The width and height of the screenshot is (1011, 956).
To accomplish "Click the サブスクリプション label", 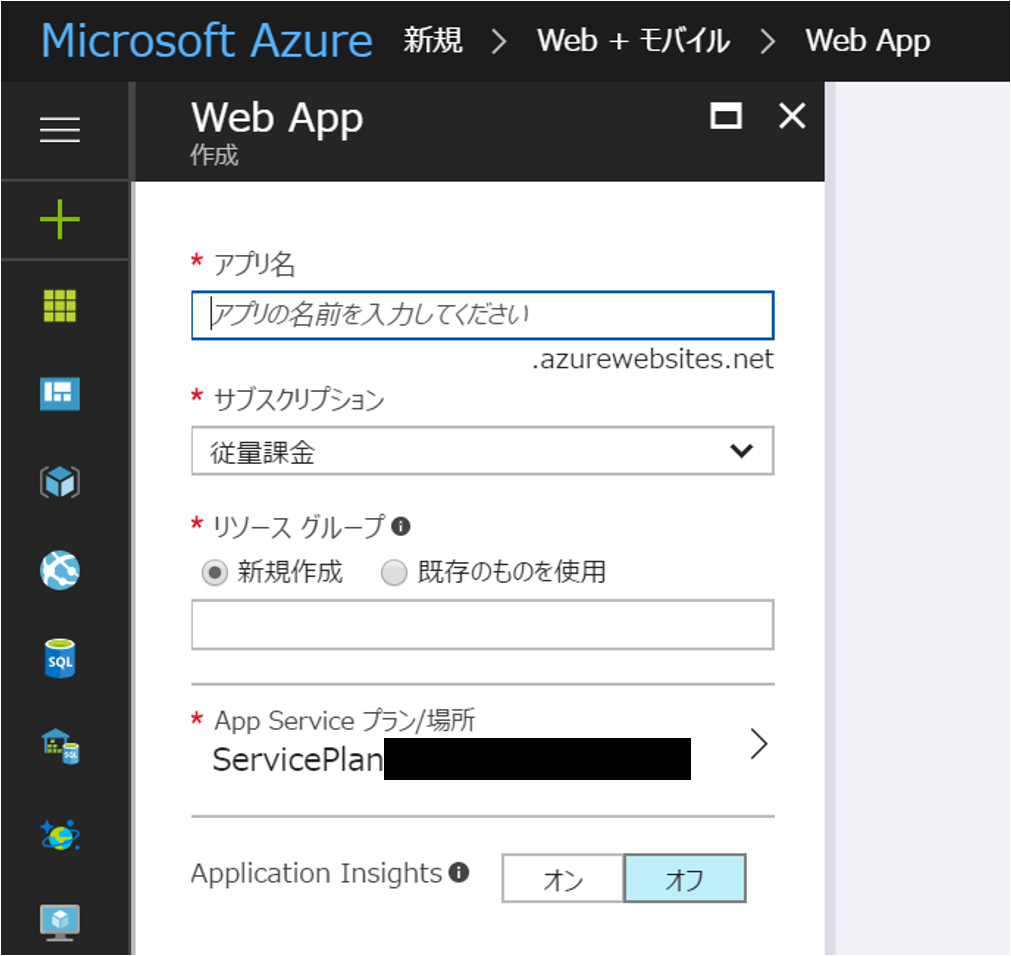I will [299, 400].
